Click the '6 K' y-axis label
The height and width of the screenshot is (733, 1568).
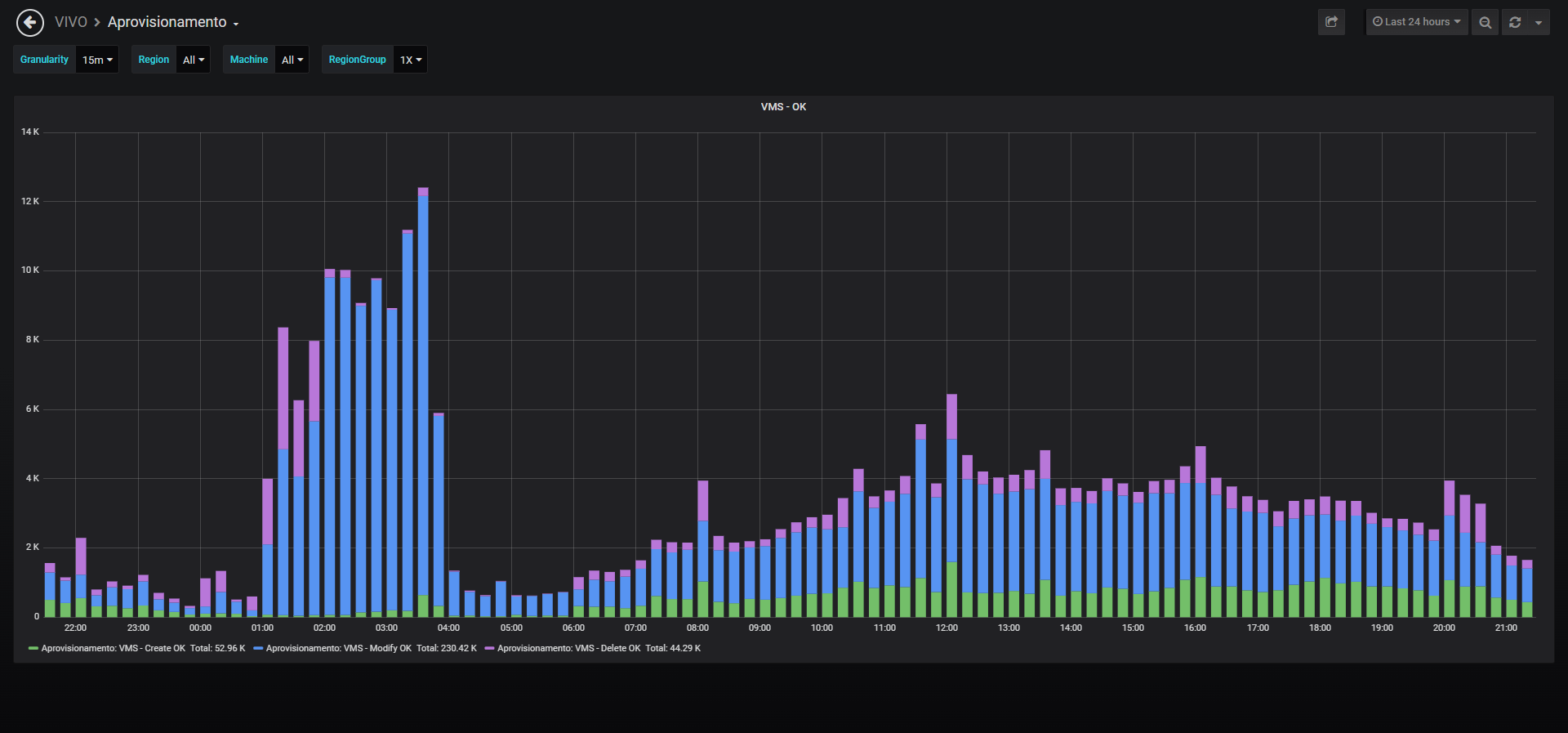point(33,409)
